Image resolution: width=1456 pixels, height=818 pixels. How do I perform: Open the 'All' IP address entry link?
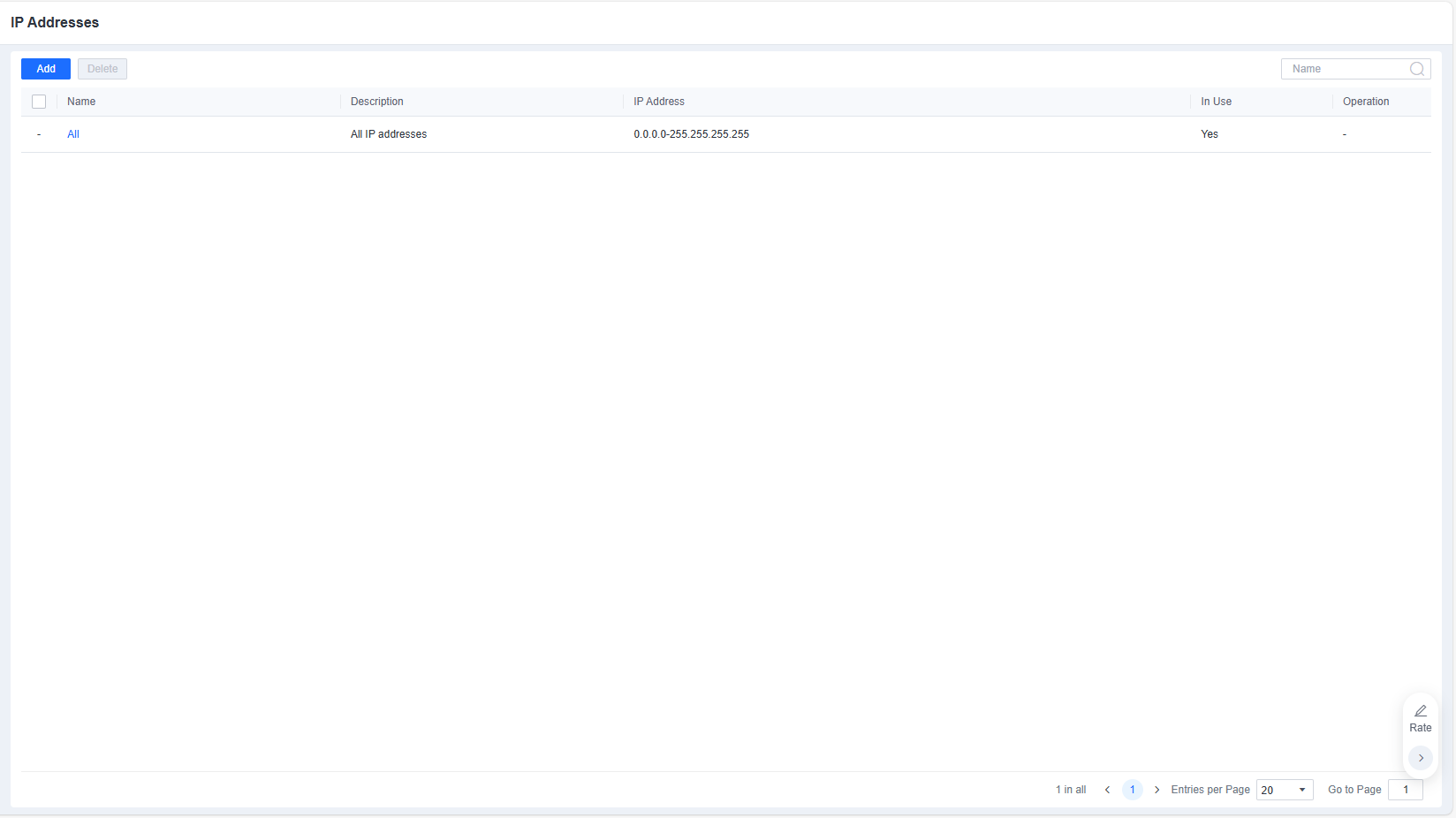tap(73, 134)
